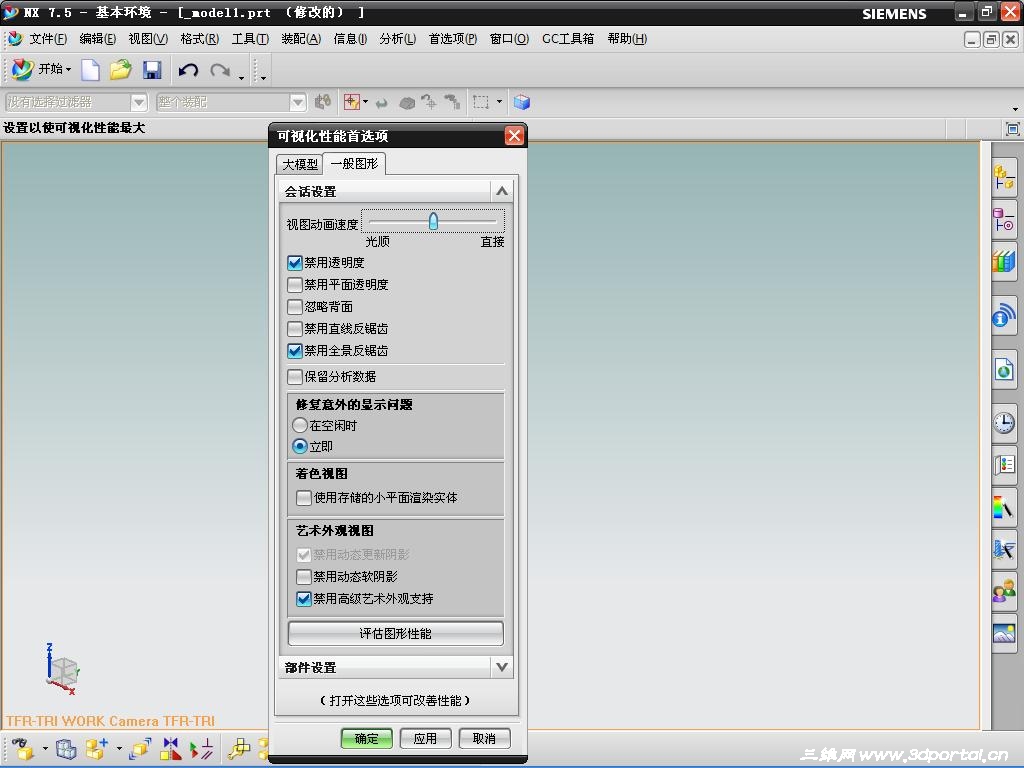Open the 编辑(E) menu
The height and width of the screenshot is (768, 1024).
pyautogui.click(x=98, y=39)
